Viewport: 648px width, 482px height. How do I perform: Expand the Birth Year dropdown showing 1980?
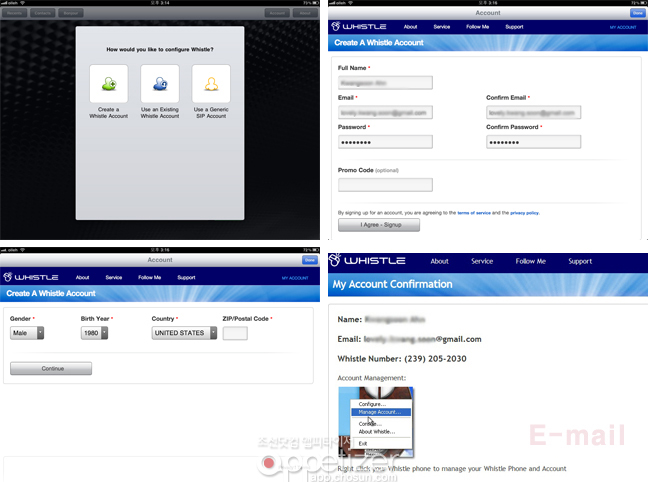pyautogui.click(x=94, y=333)
